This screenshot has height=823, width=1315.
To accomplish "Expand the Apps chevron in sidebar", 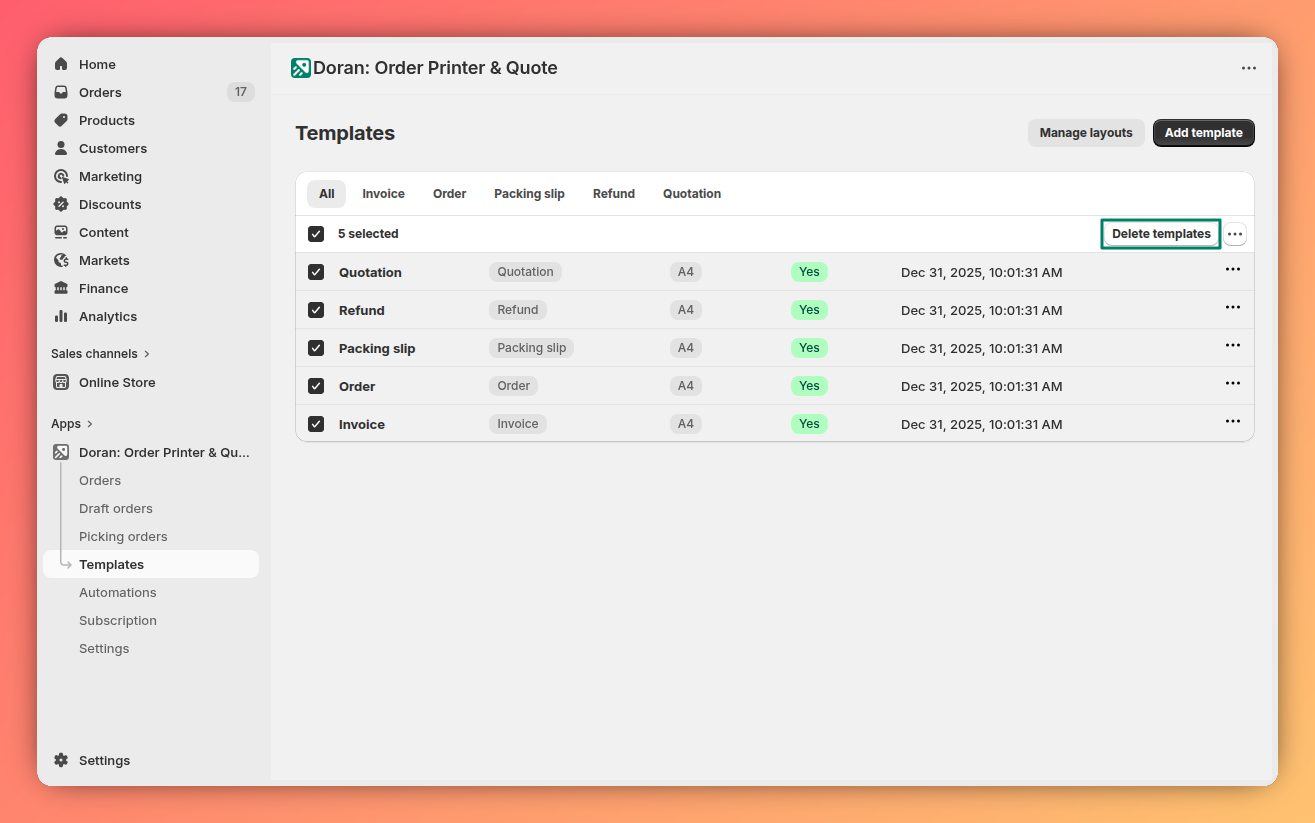I will pos(89,424).
